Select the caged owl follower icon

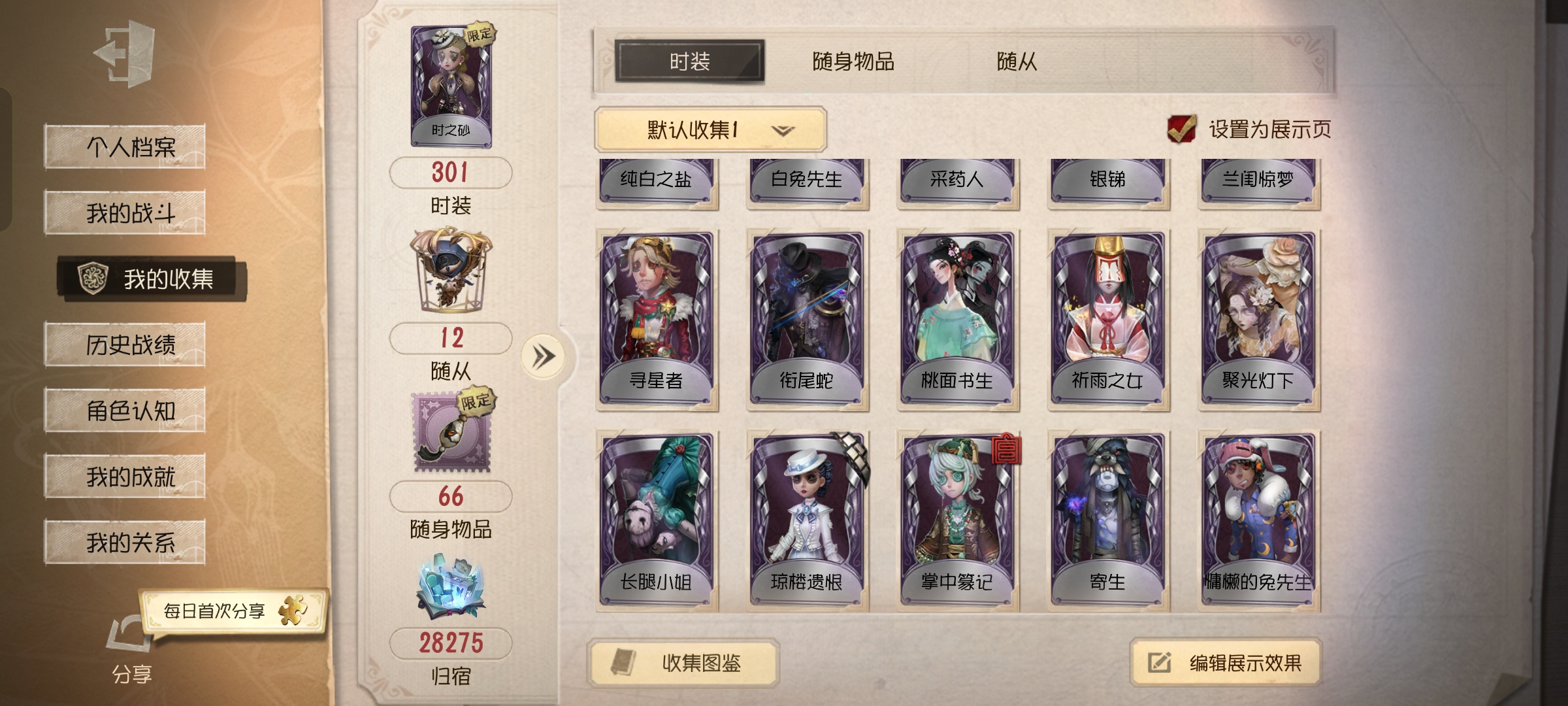(x=451, y=269)
